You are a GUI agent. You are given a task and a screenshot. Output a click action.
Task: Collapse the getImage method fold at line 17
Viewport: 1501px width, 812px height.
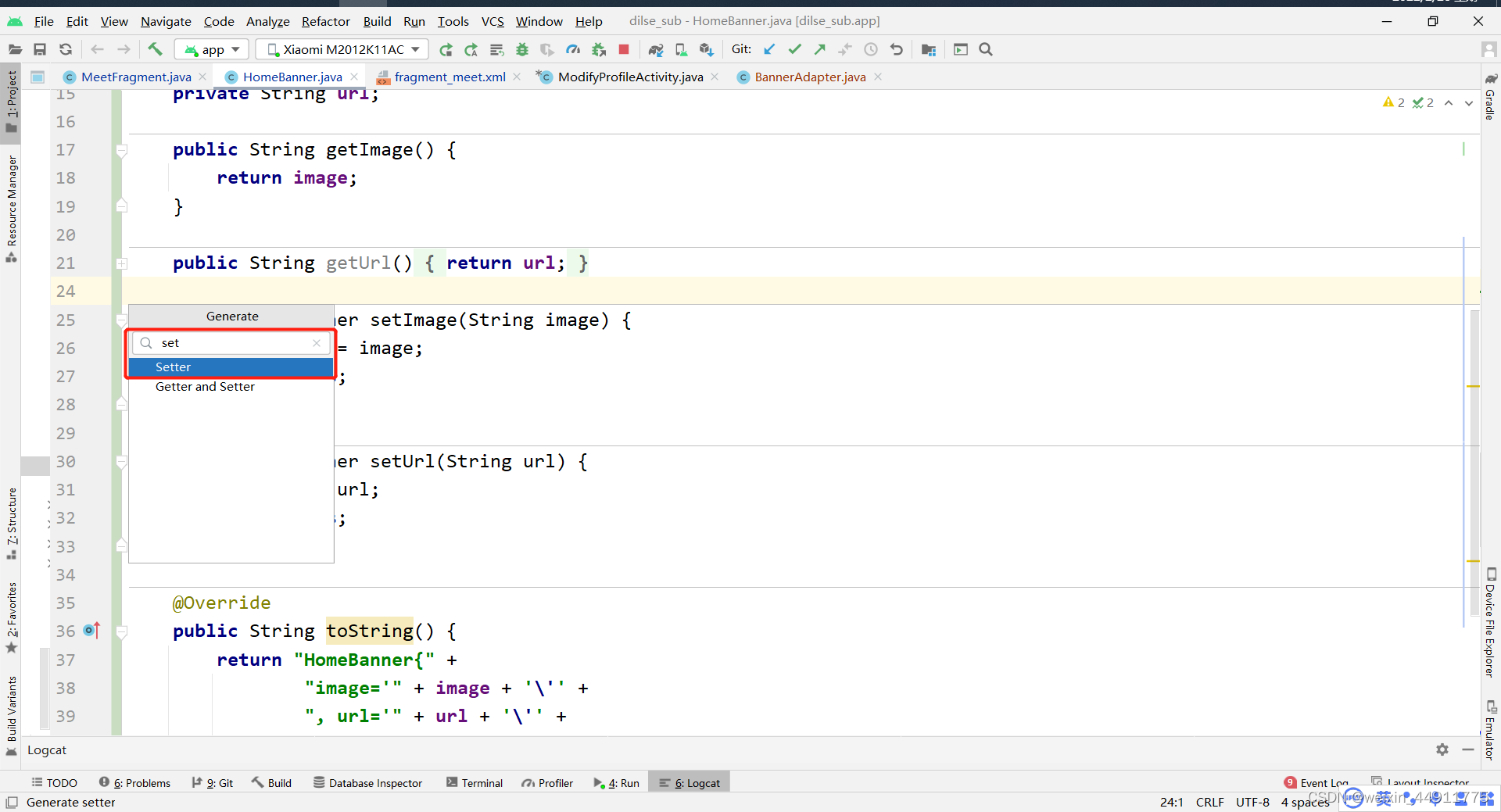pyautogui.click(x=122, y=150)
